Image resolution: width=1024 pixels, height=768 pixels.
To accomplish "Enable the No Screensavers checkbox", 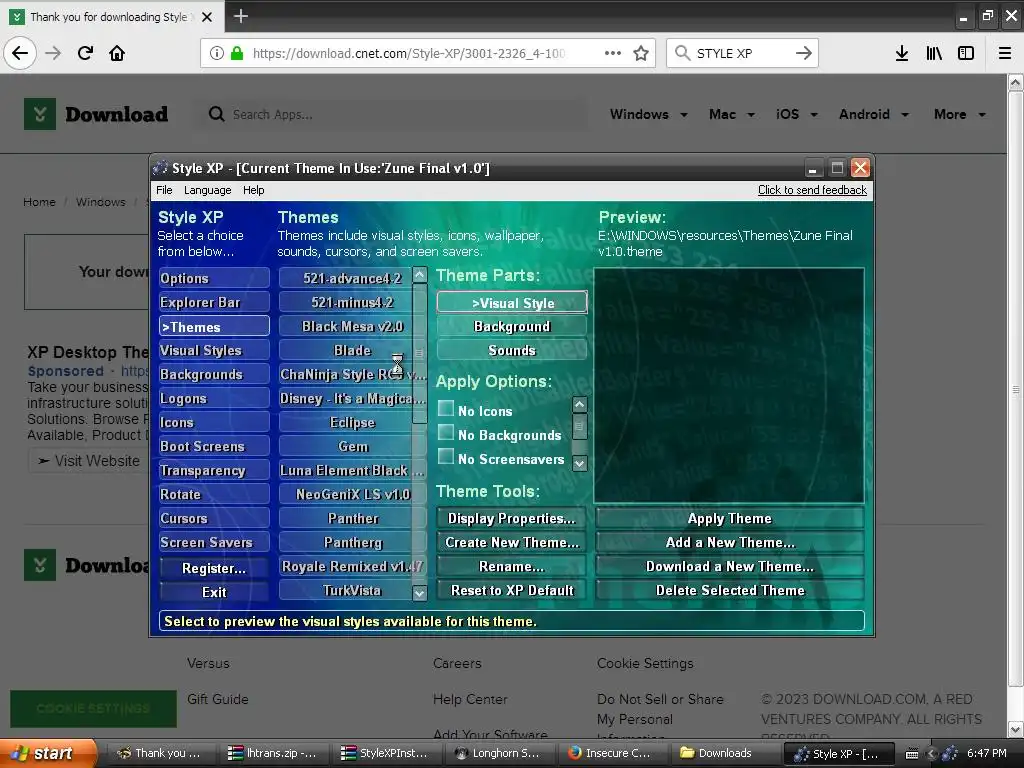I will point(445,456).
